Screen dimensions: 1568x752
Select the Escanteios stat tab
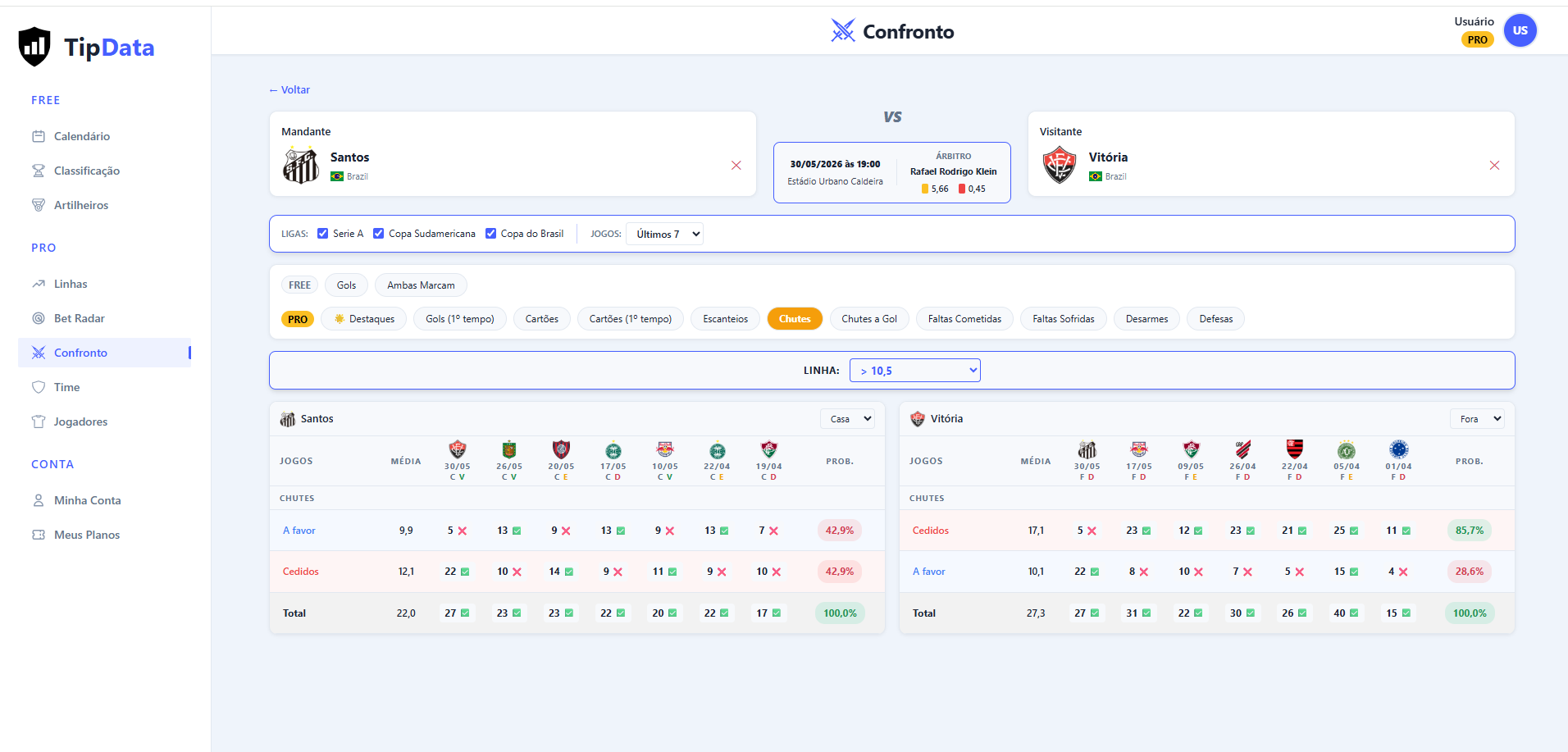point(725,319)
